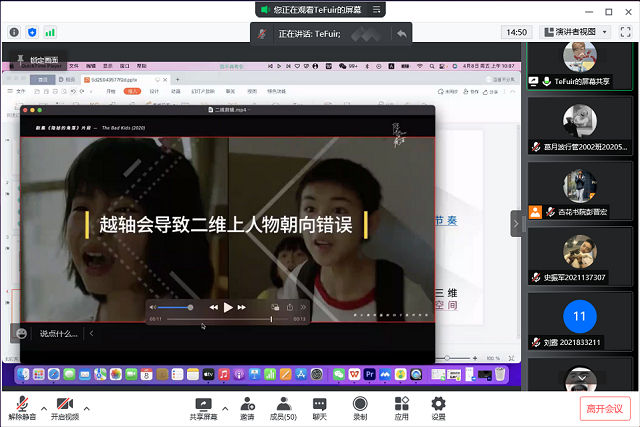Screen dimensions: 640x427
Task: Open meeting info circle icon
Action: click(14, 32)
